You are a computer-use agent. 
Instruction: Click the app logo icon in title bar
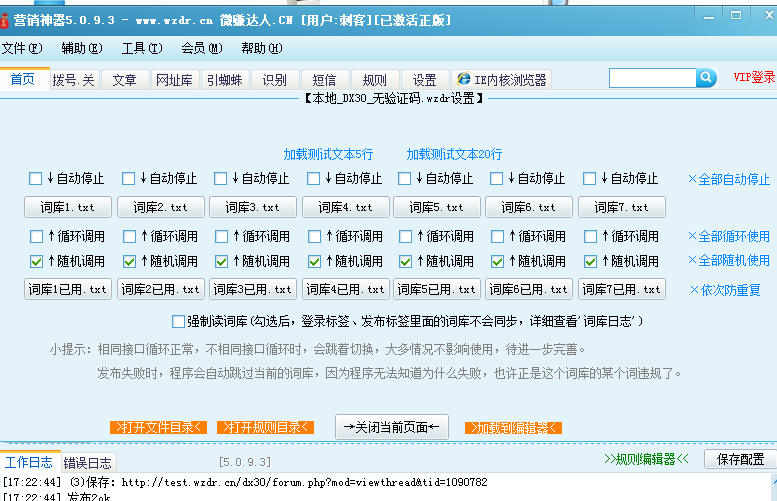[x=4, y=20]
